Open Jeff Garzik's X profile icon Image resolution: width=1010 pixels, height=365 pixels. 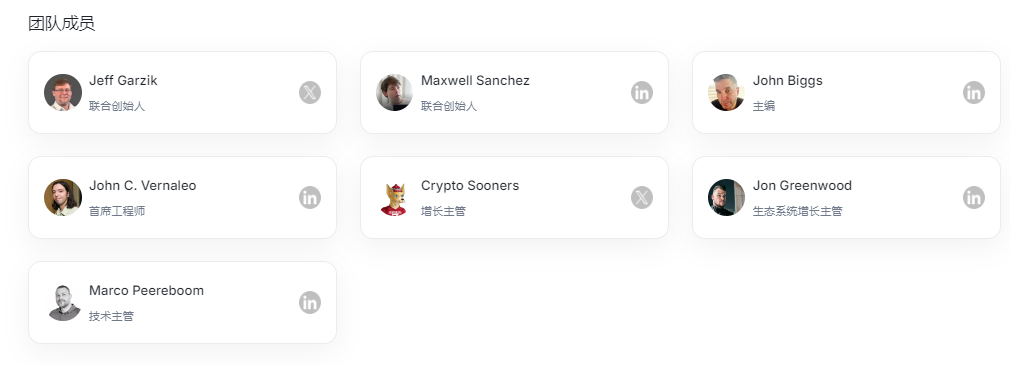pyautogui.click(x=310, y=93)
